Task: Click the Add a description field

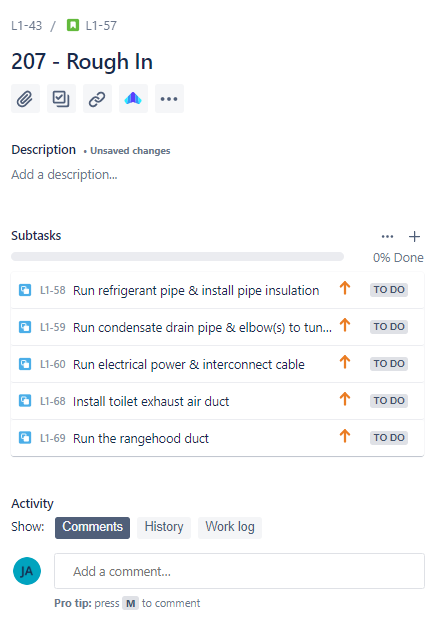Action: pyautogui.click(x=64, y=174)
